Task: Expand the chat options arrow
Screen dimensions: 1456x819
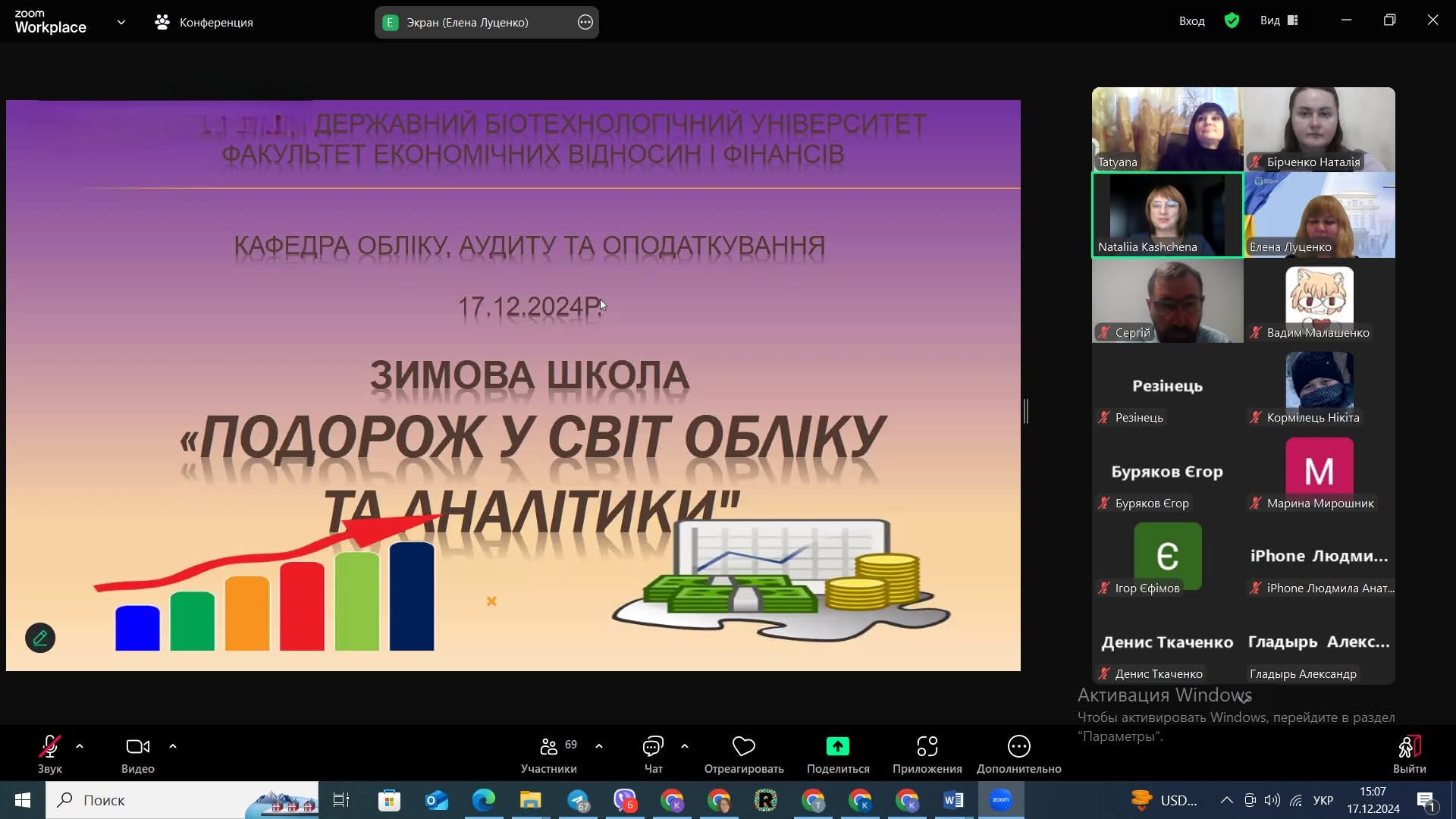Action: pos(685,746)
